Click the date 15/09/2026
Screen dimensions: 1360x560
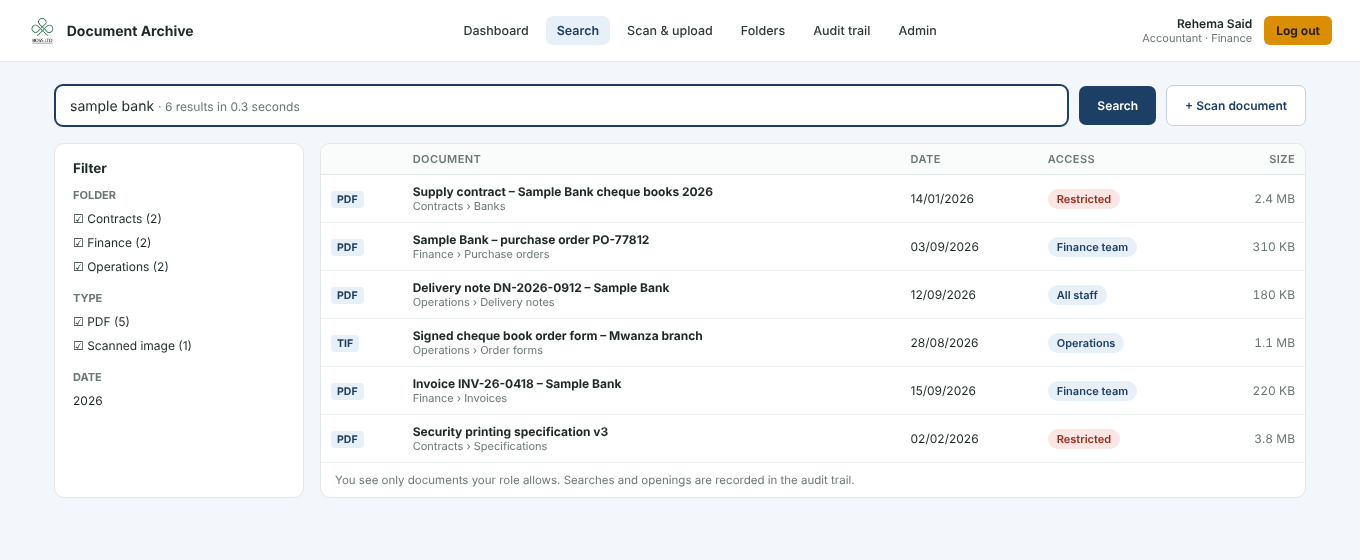[x=942, y=391]
